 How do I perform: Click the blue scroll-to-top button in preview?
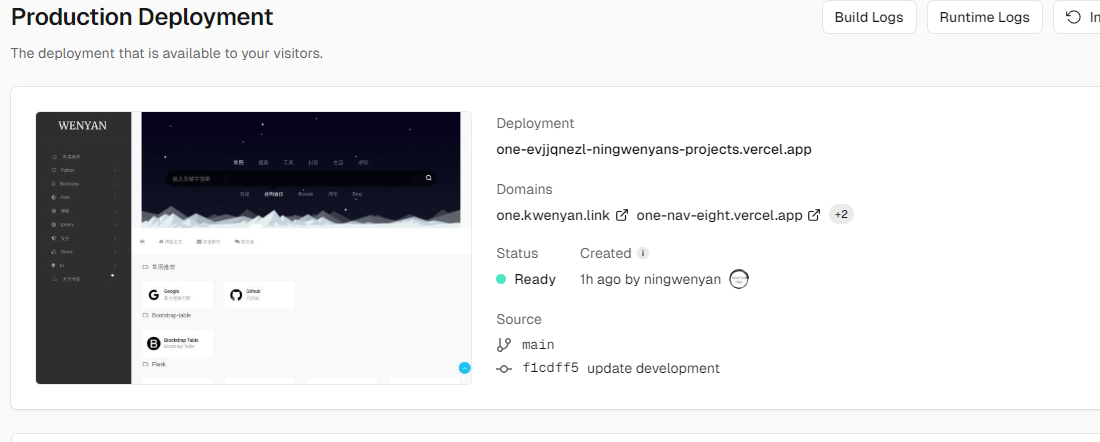pos(464,368)
